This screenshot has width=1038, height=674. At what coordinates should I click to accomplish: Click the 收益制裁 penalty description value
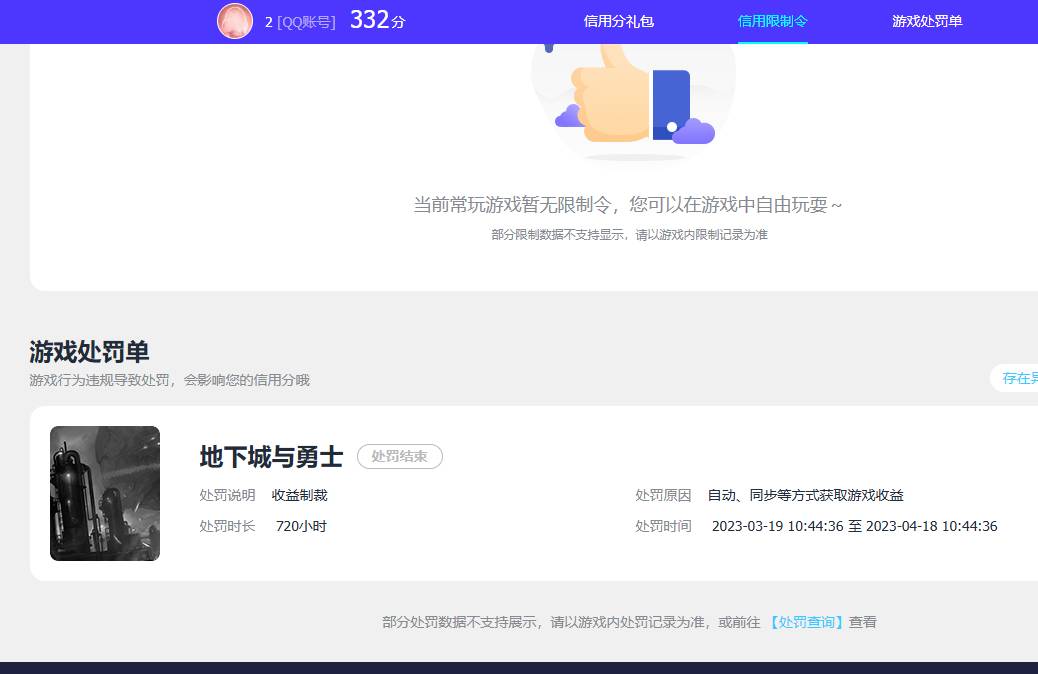tap(299, 494)
